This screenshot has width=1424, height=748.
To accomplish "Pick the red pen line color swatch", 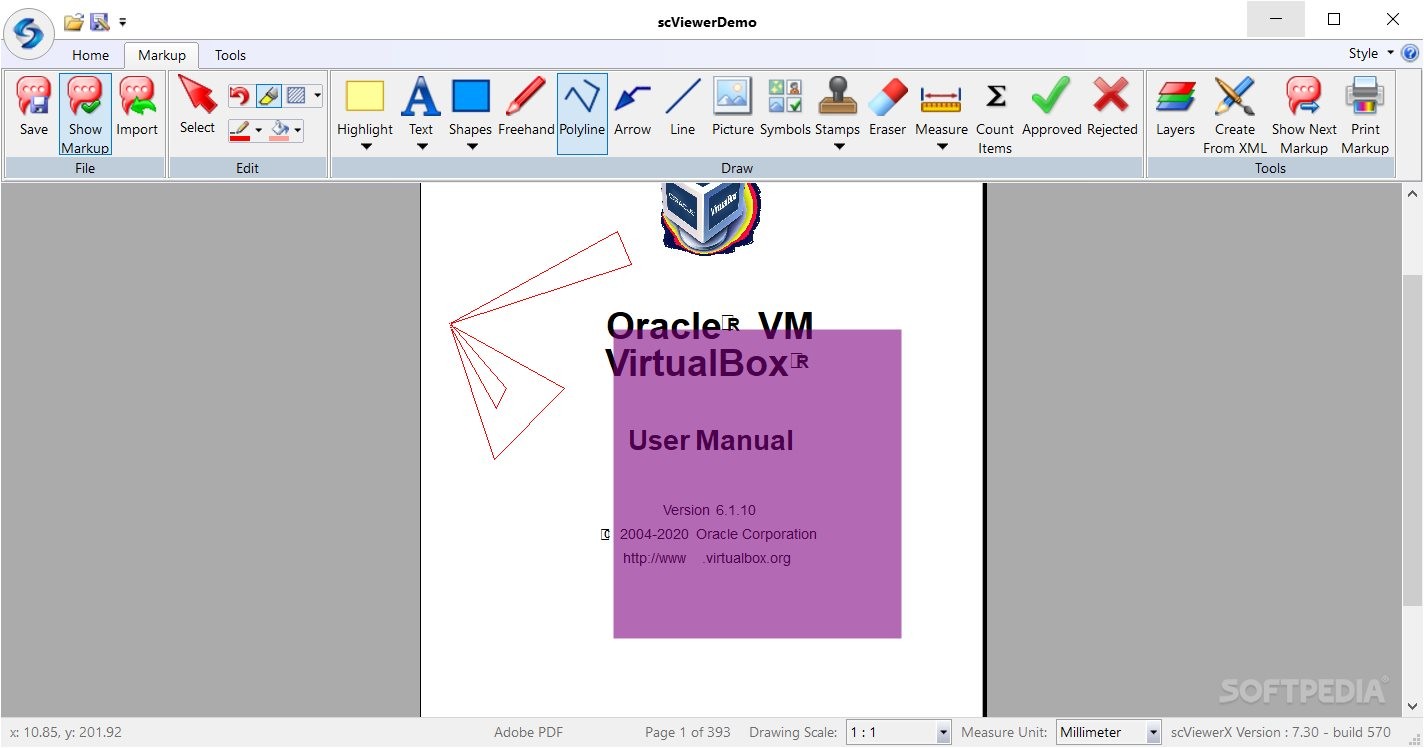I will click(x=240, y=130).
